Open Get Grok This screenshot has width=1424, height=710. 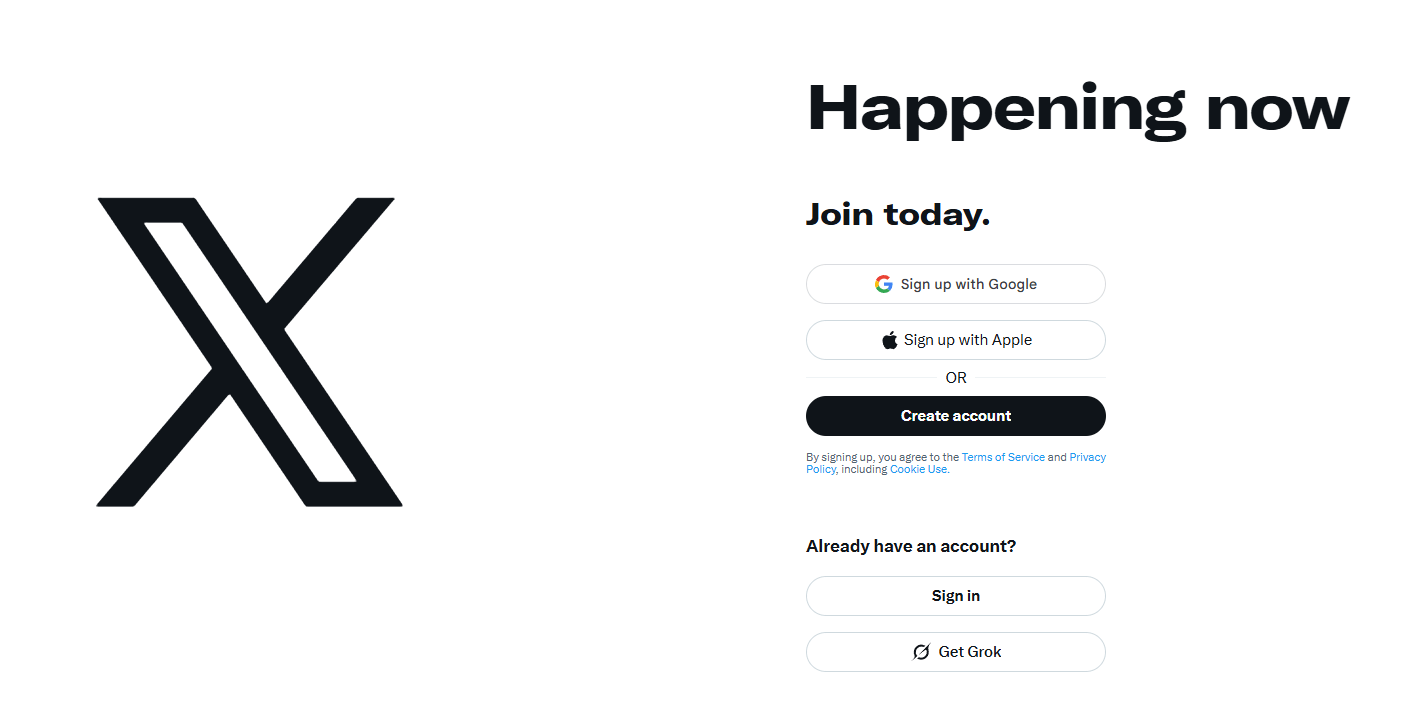pos(955,651)
